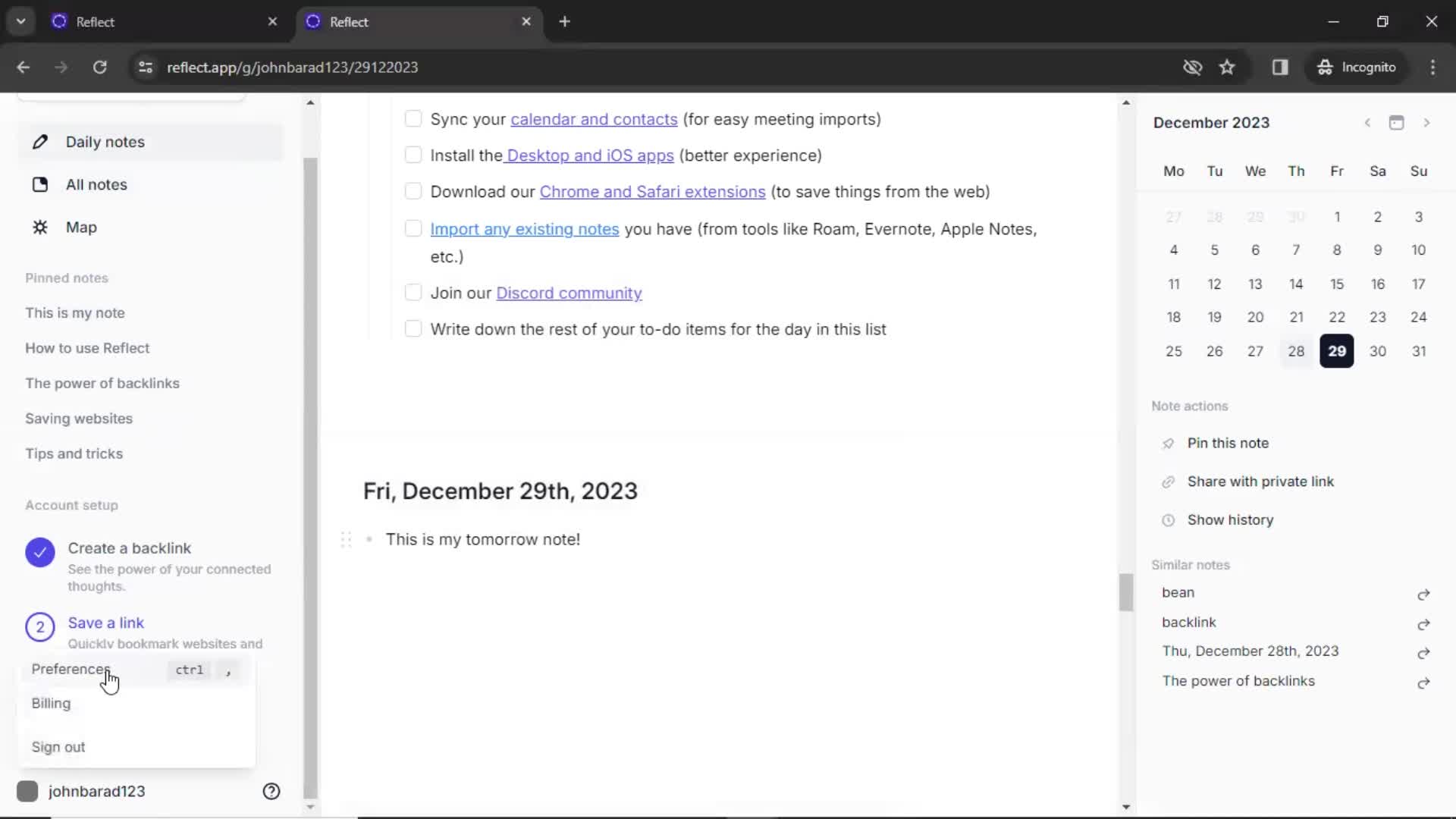The image size is (1456, 819).
Task: Toggle the Desktop and iOS apps checkbox
Action: pos(413,155)
